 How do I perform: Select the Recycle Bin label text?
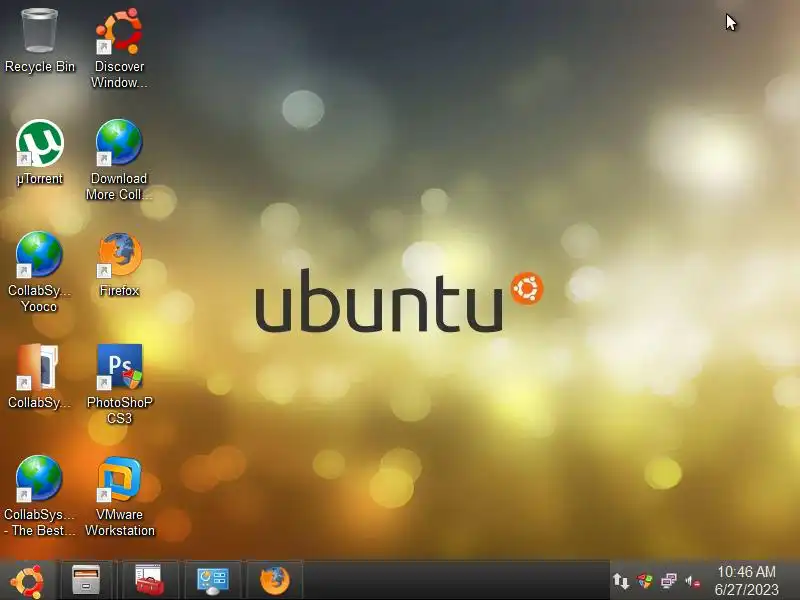tap(40, 67)
